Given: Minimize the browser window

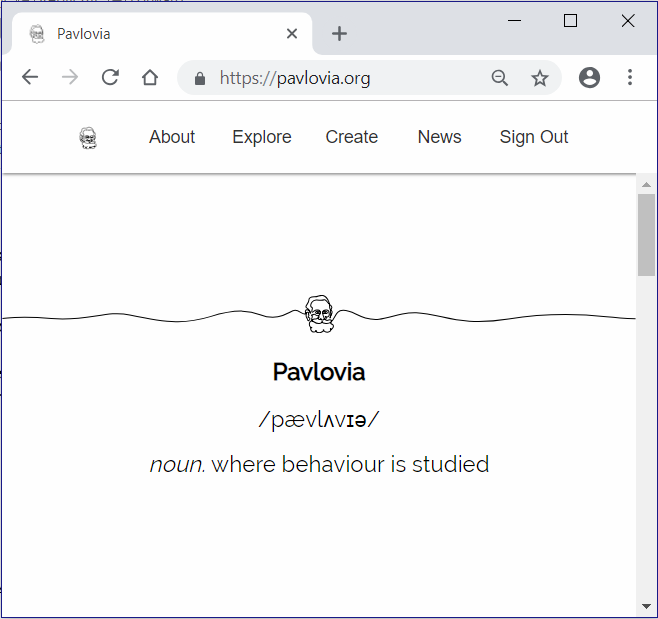Looking at the screenshot, I should [x=514, y=20].
